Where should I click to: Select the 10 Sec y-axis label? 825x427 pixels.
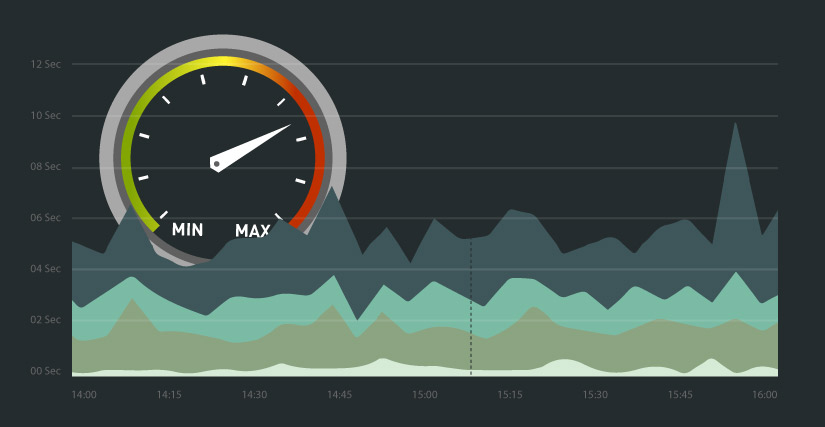(46, 116)
